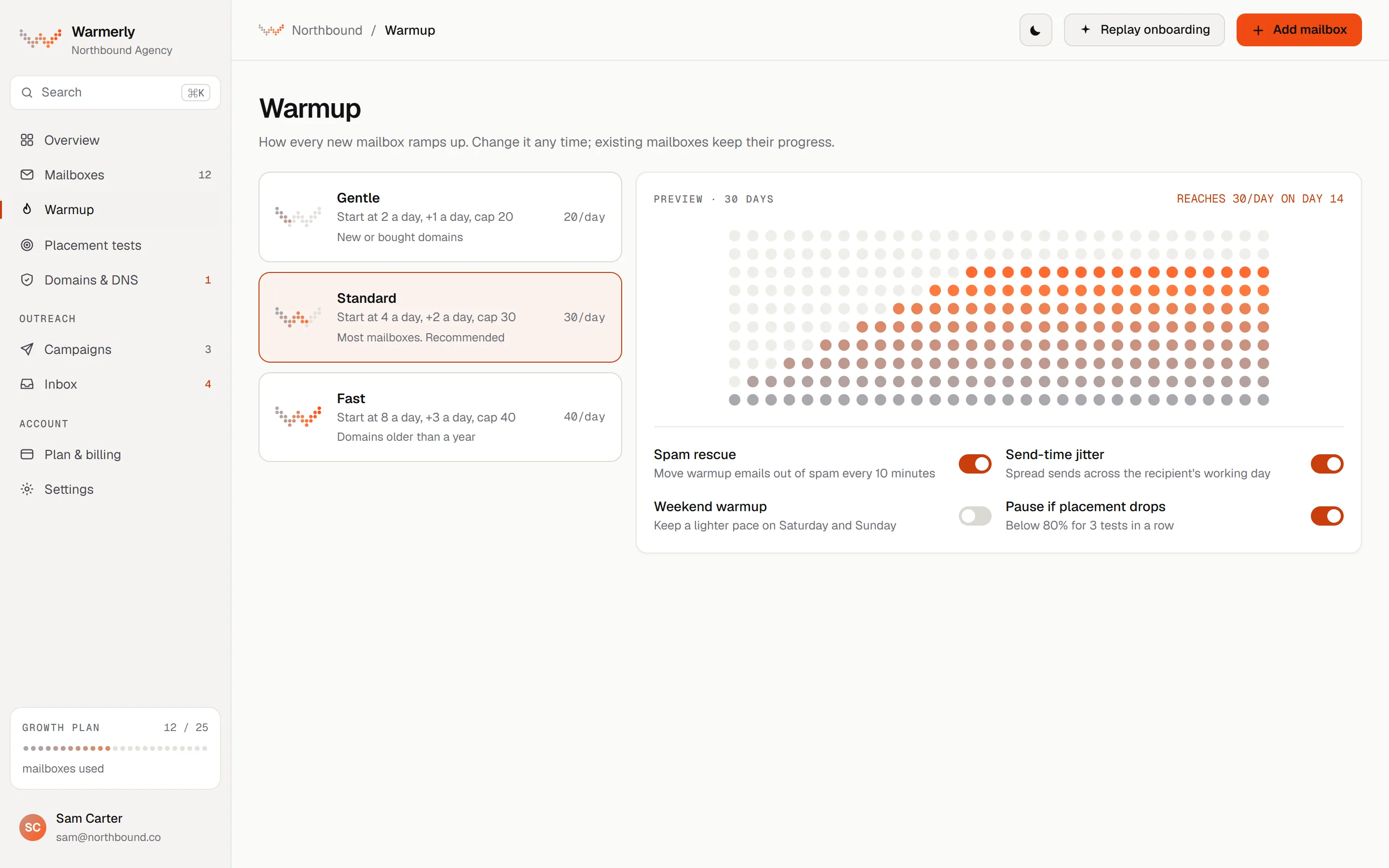Choose the Fast warmup preset

440,417
